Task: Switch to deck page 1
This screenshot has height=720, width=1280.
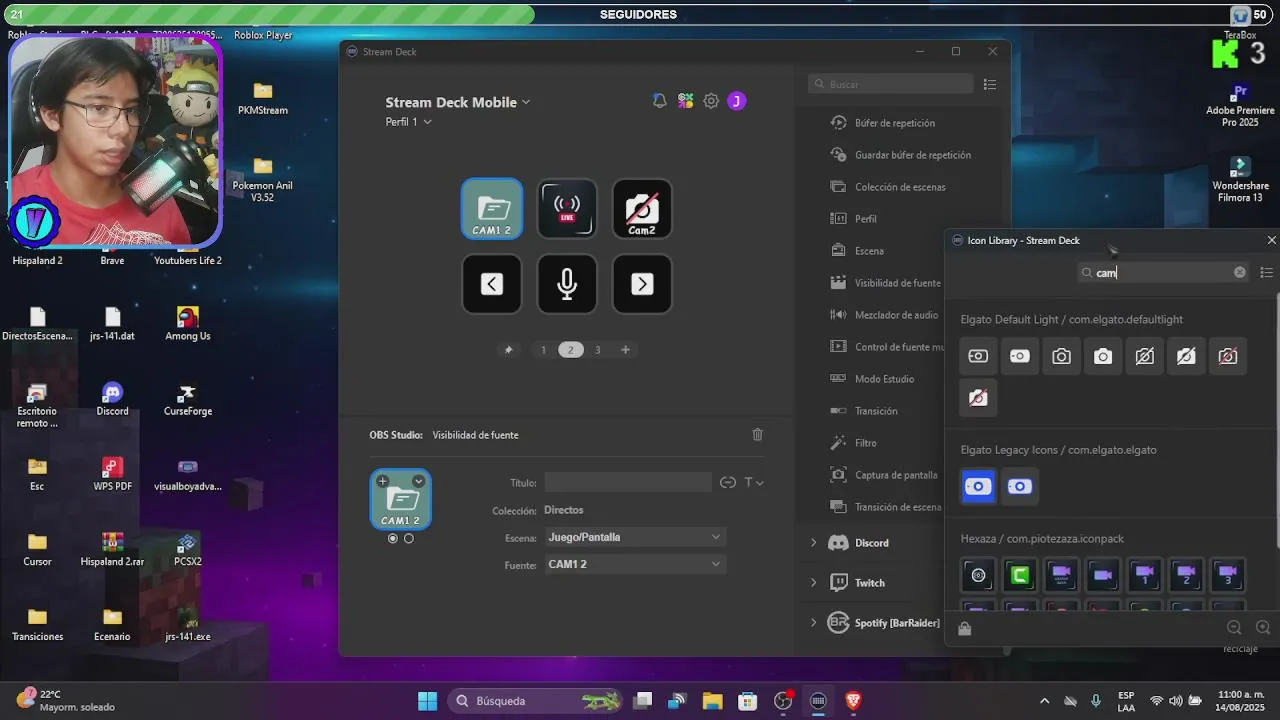Action: tap(543, 350)
